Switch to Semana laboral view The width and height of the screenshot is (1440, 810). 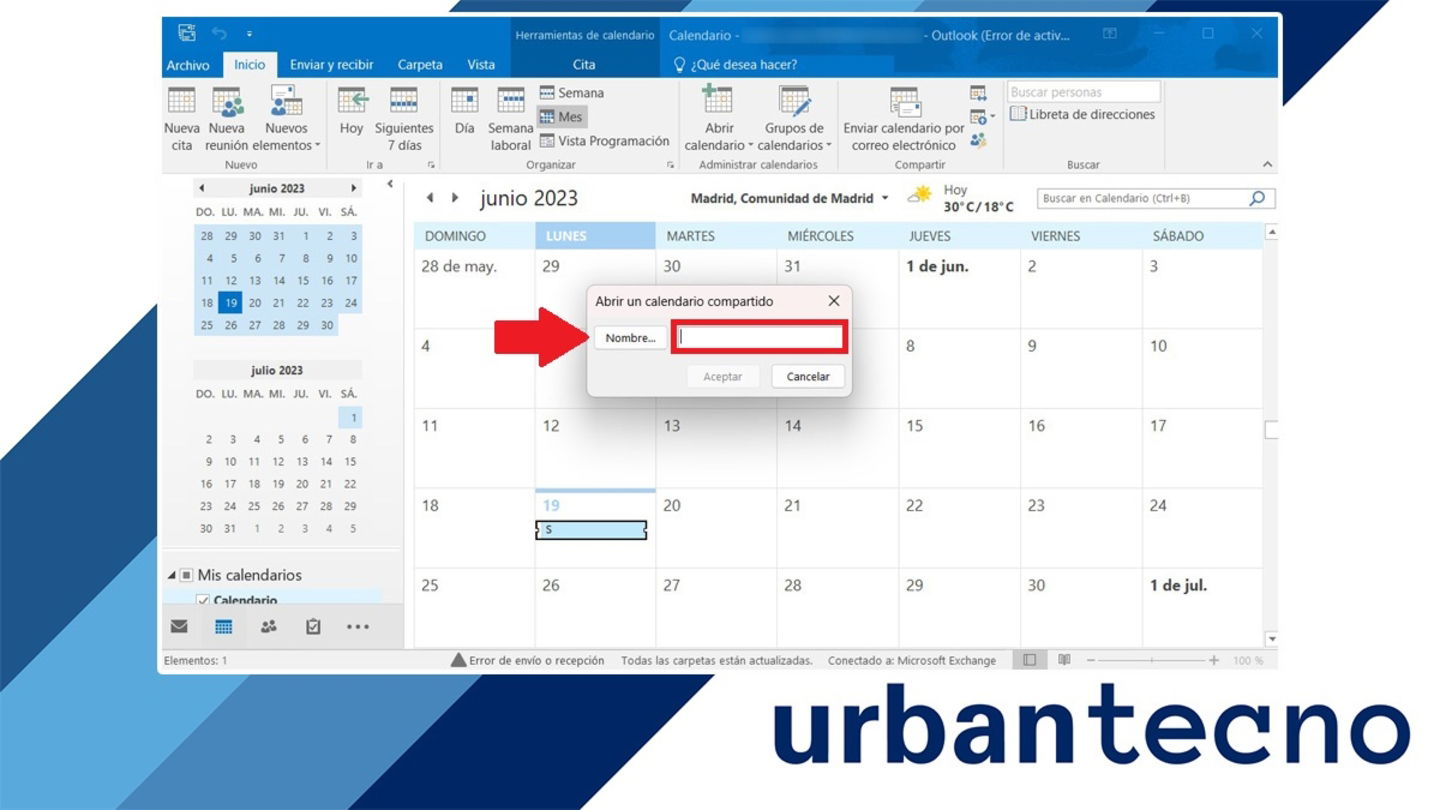tap(510, 119)
